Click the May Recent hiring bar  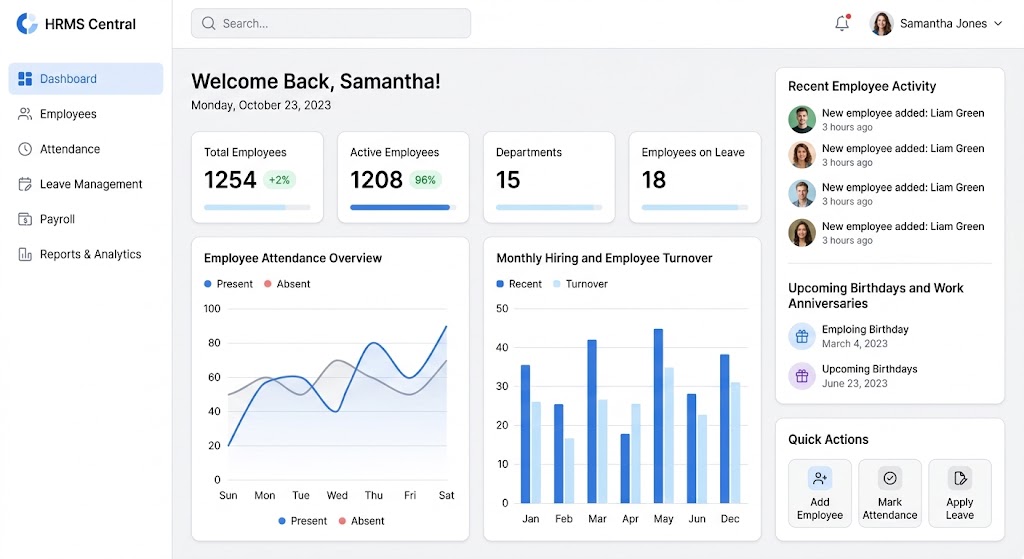click(658, 416)
